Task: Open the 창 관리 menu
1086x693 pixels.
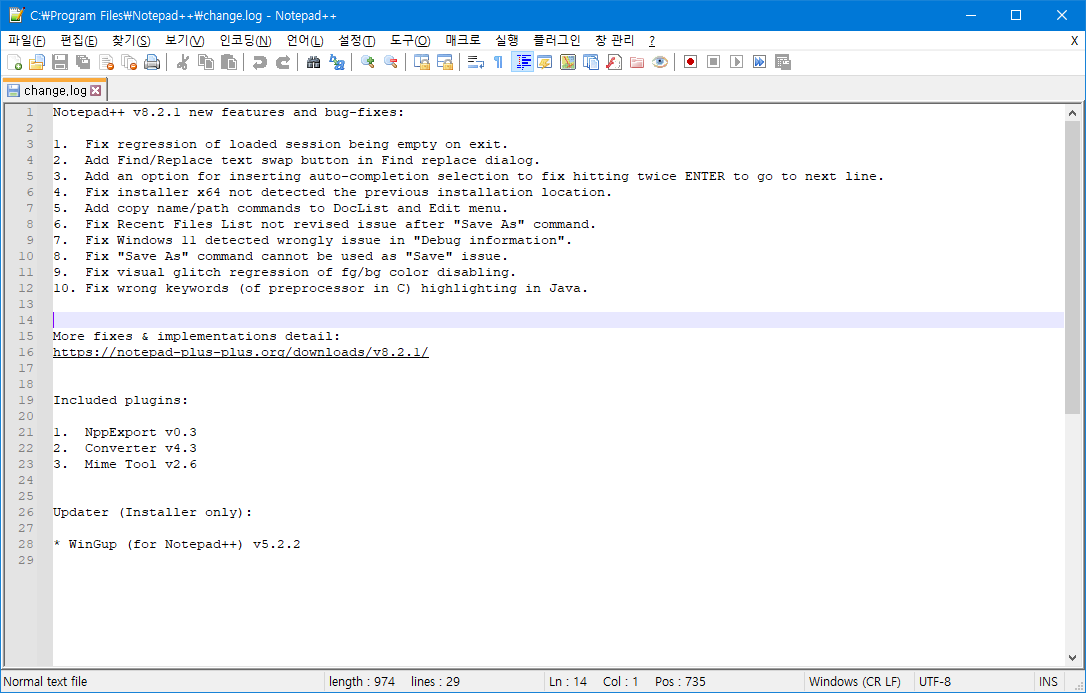Action: point(615,41)
